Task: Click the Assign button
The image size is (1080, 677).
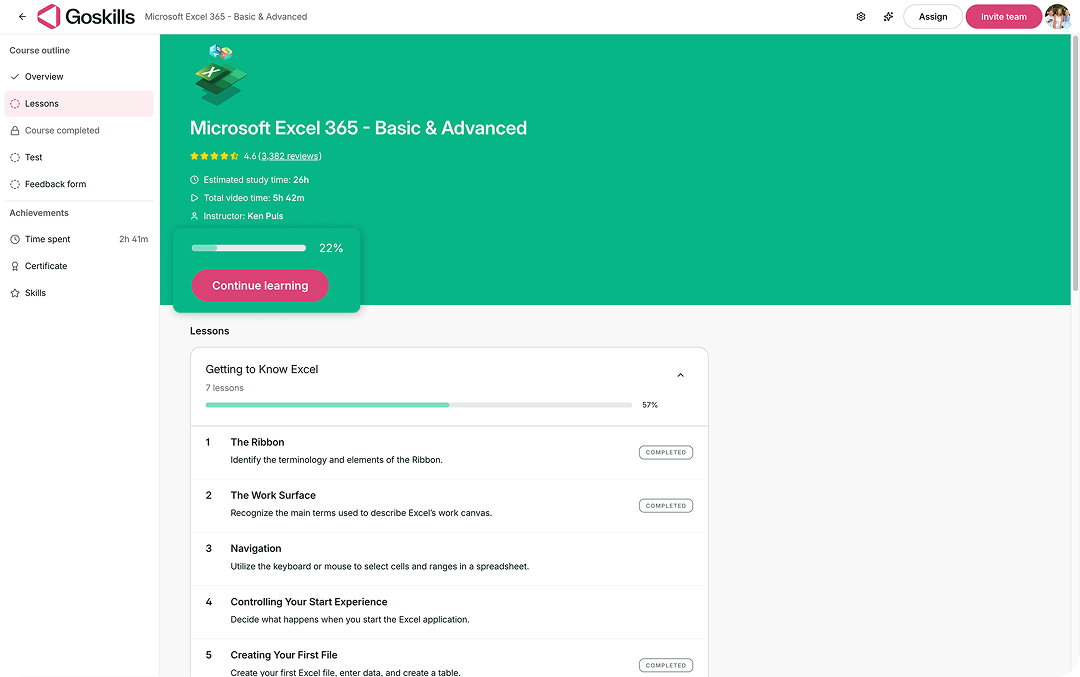Action: pos(933,17)
